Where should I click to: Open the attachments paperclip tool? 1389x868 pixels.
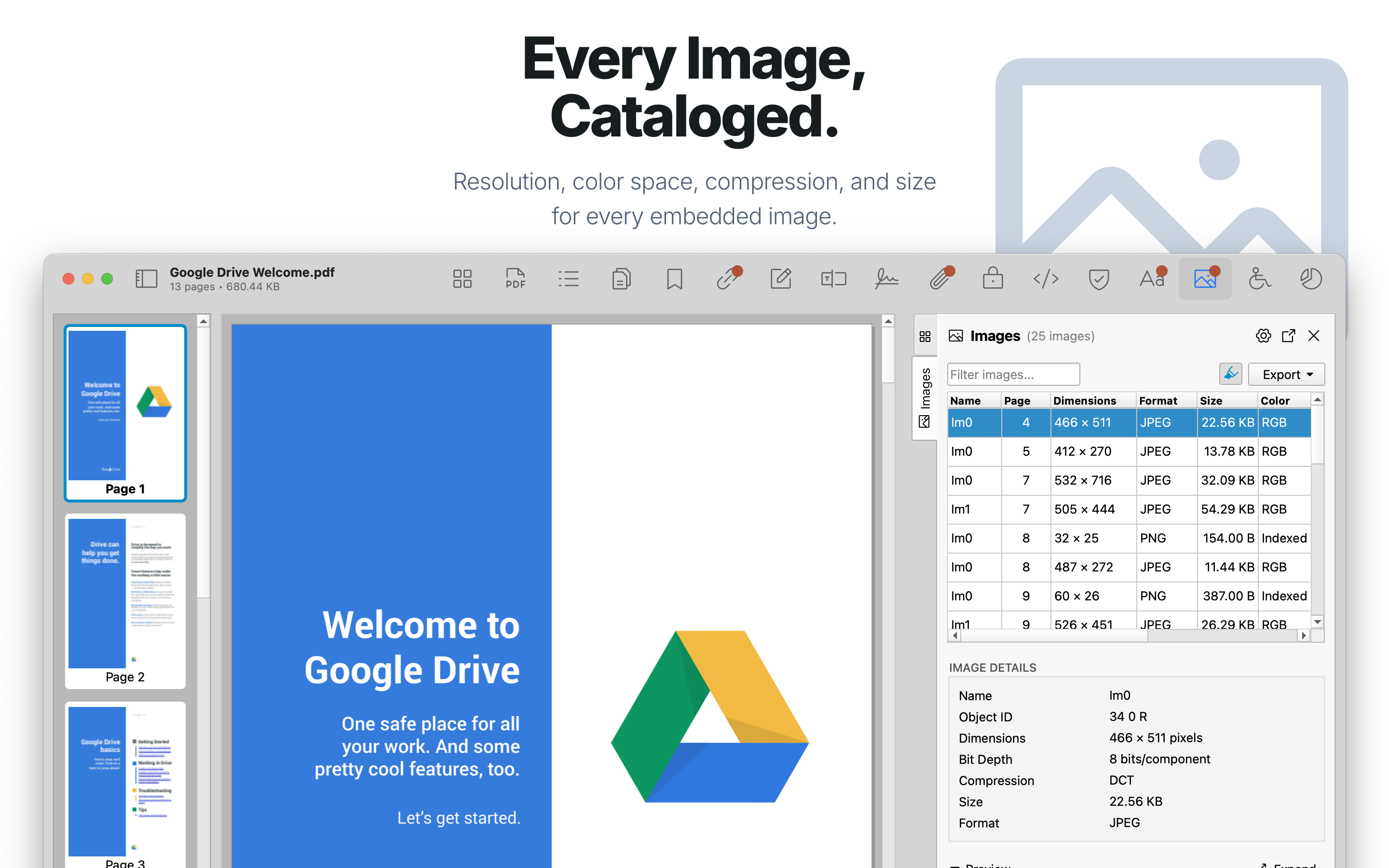coord(941,278)
